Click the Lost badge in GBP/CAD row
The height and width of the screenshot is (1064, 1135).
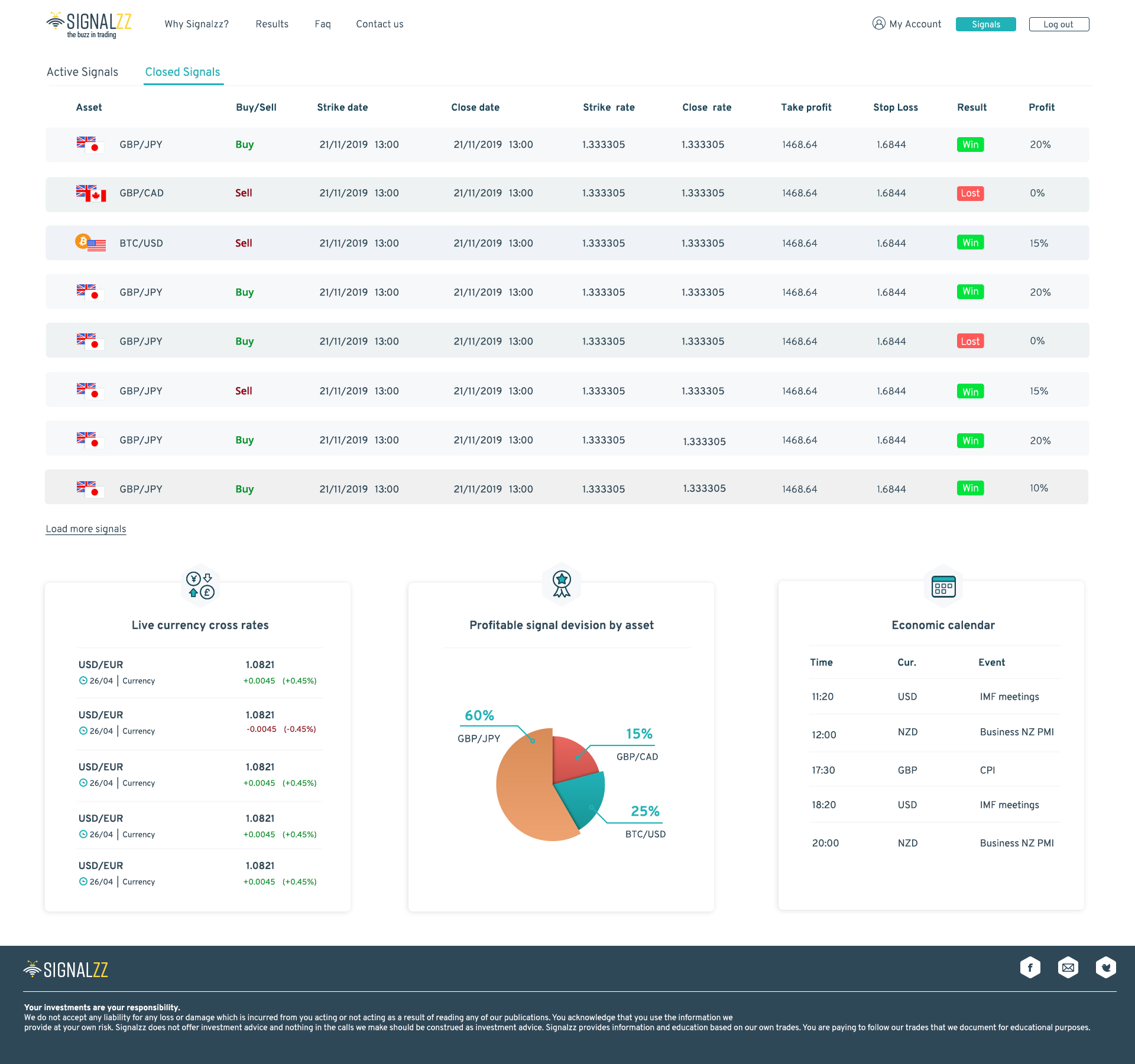pyautogui.click(x=969, y=193)
